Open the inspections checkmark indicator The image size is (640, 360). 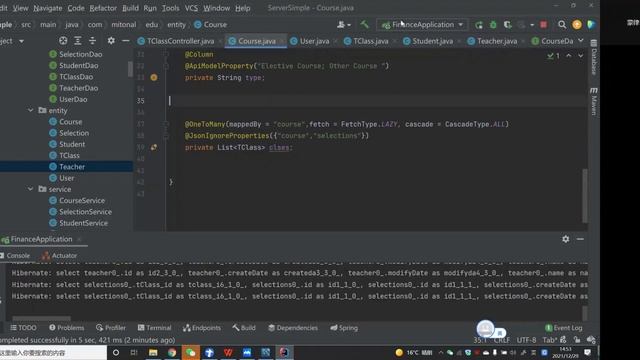(x=553, y=56)
